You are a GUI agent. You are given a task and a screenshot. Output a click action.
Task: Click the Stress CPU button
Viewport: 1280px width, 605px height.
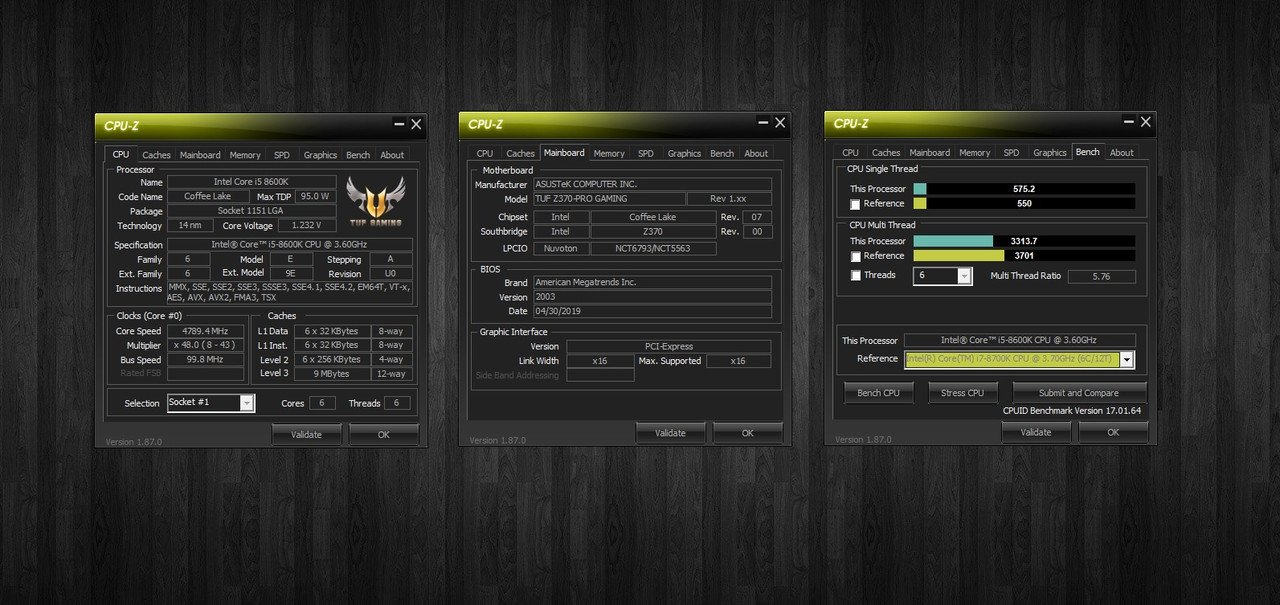[x=962, y=392]
